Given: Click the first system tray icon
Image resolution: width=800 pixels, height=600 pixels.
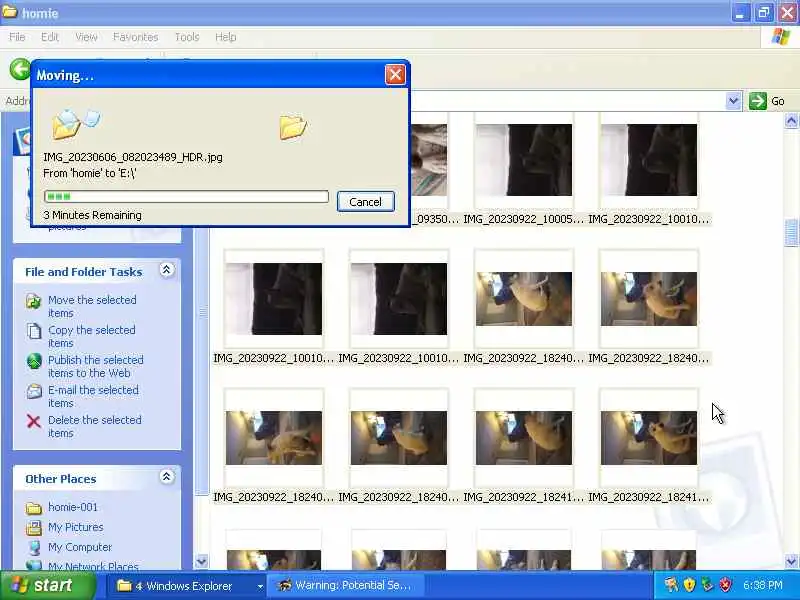Looking at the screenshot, I should coord(671,585).
